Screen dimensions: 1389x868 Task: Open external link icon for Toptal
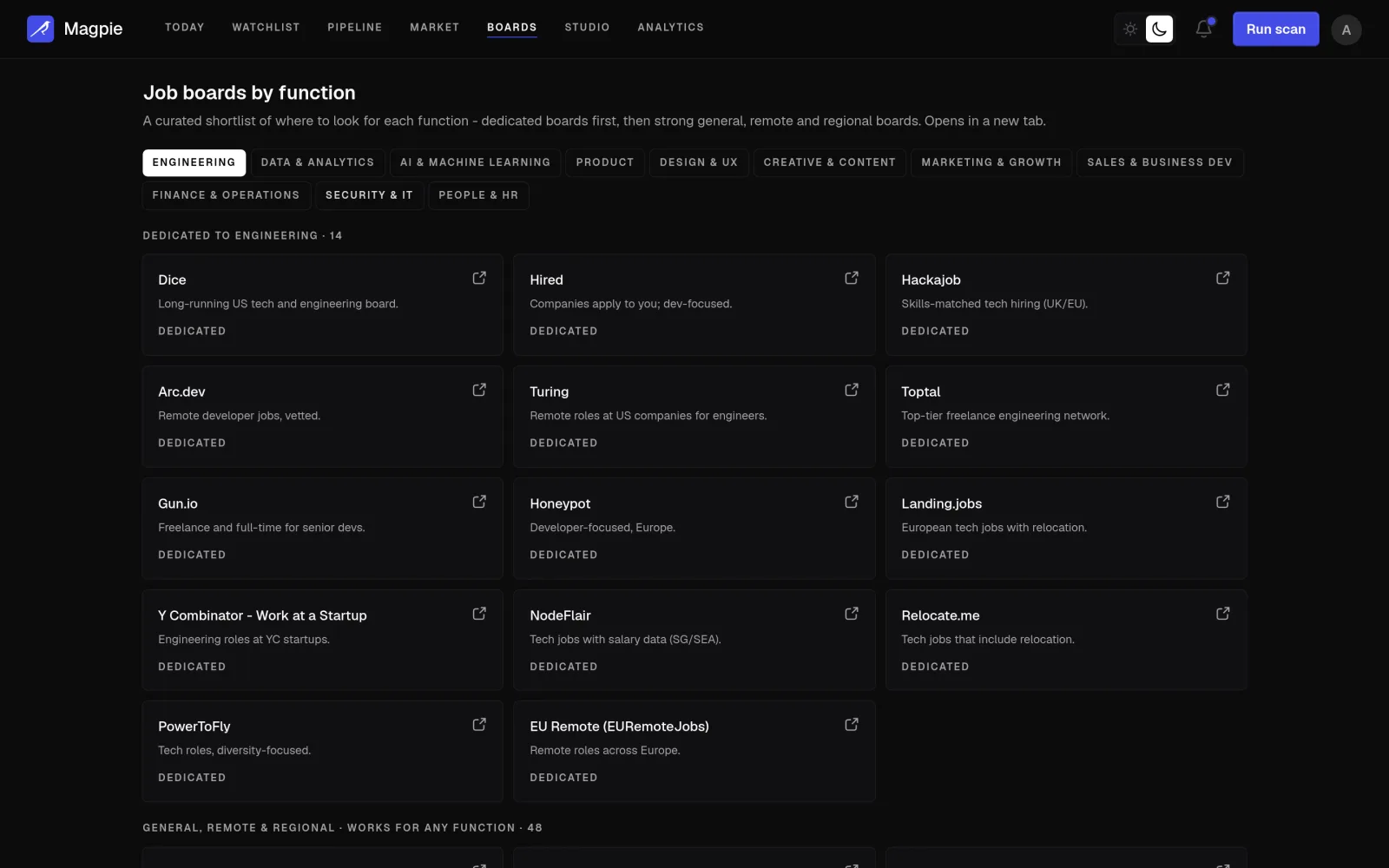coord(1223,390)
